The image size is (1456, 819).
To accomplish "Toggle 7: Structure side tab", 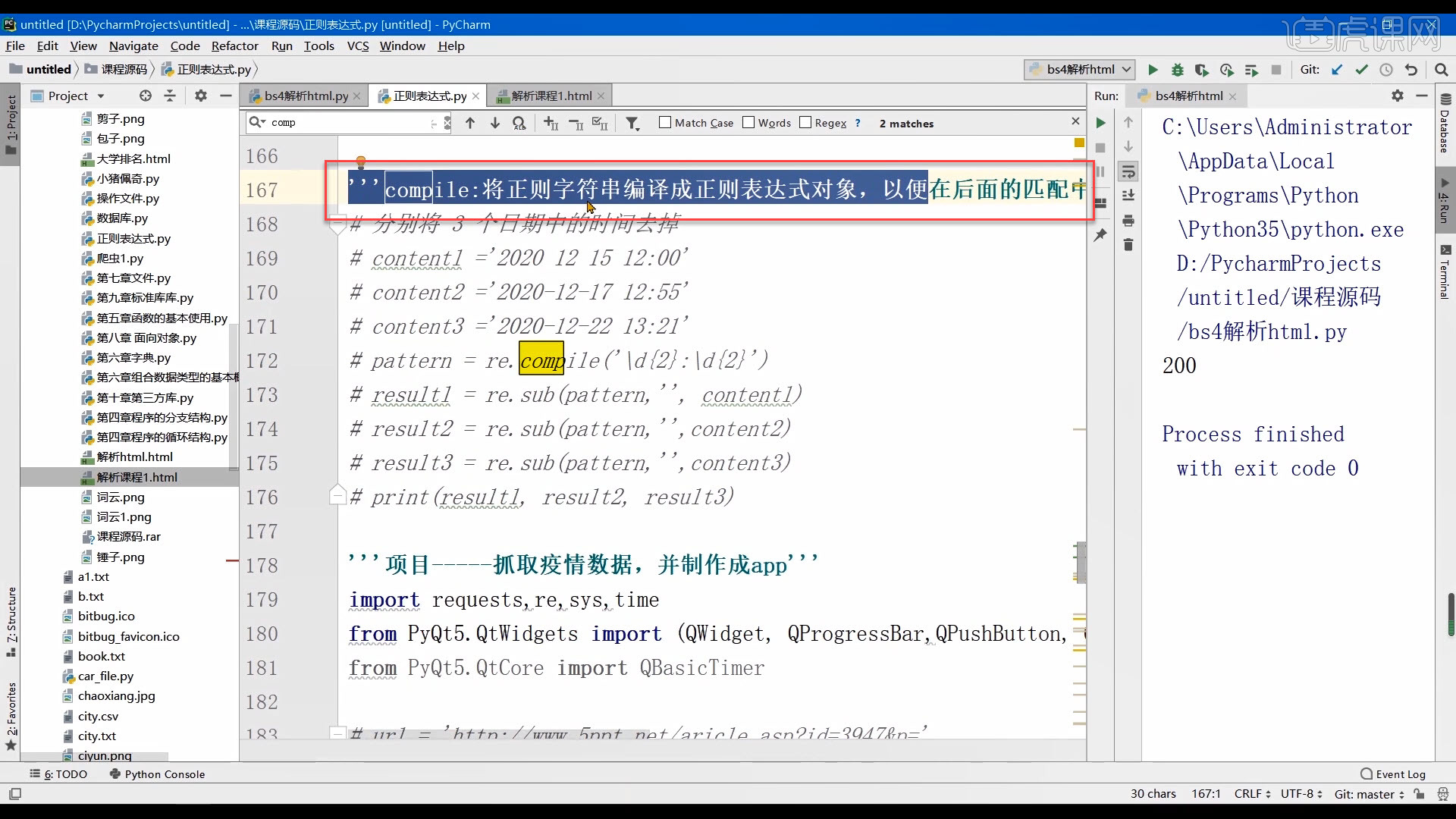I will 11,622.
